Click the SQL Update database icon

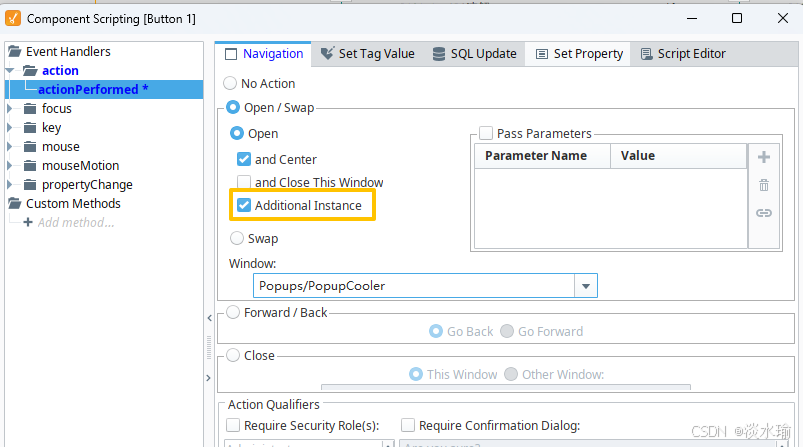[x=439, y=54]
